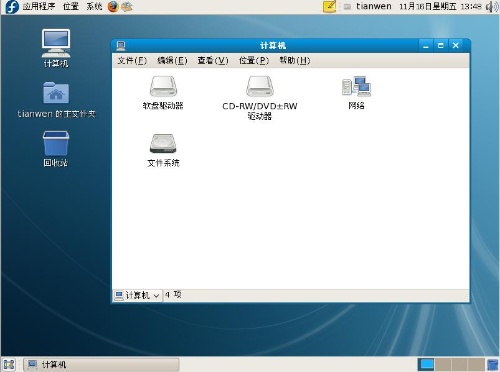Open the 网络 network icon

coord(356,86)
